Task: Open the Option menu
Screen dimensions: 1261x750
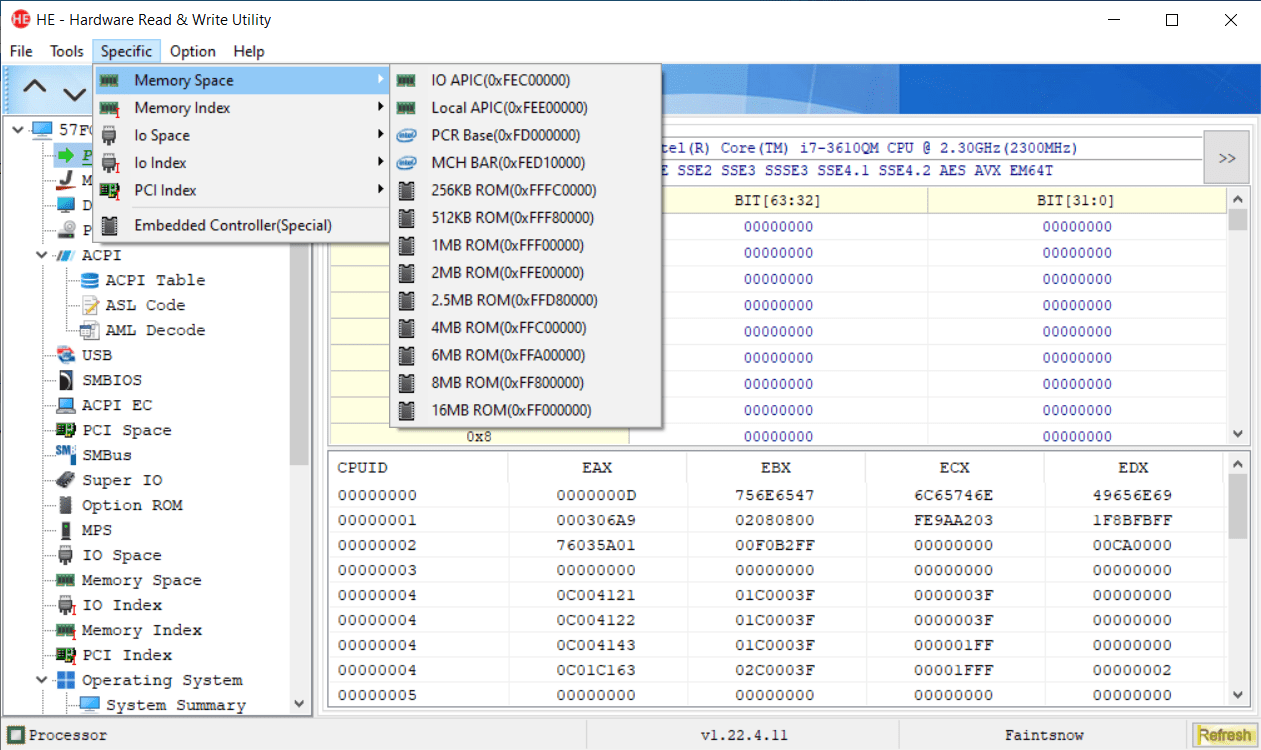Action: coord(193,51)
